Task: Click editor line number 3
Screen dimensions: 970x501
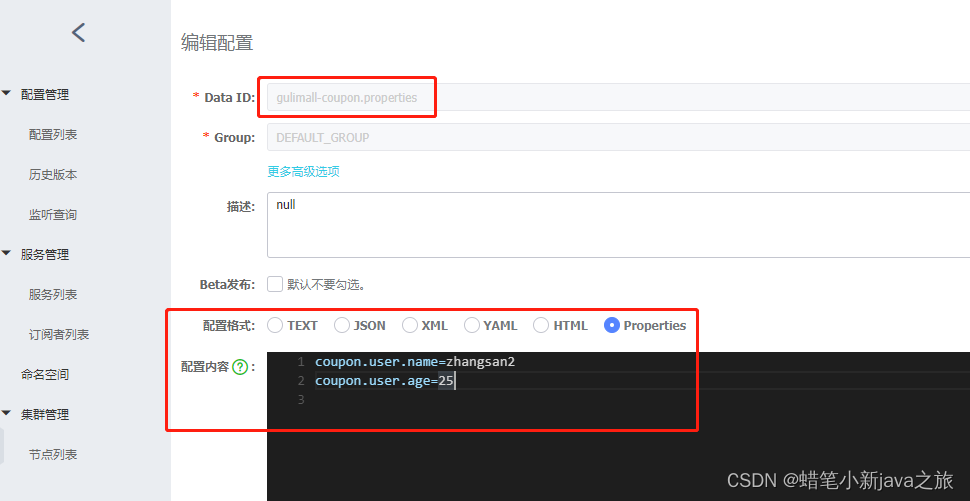Action: [301, 400]
